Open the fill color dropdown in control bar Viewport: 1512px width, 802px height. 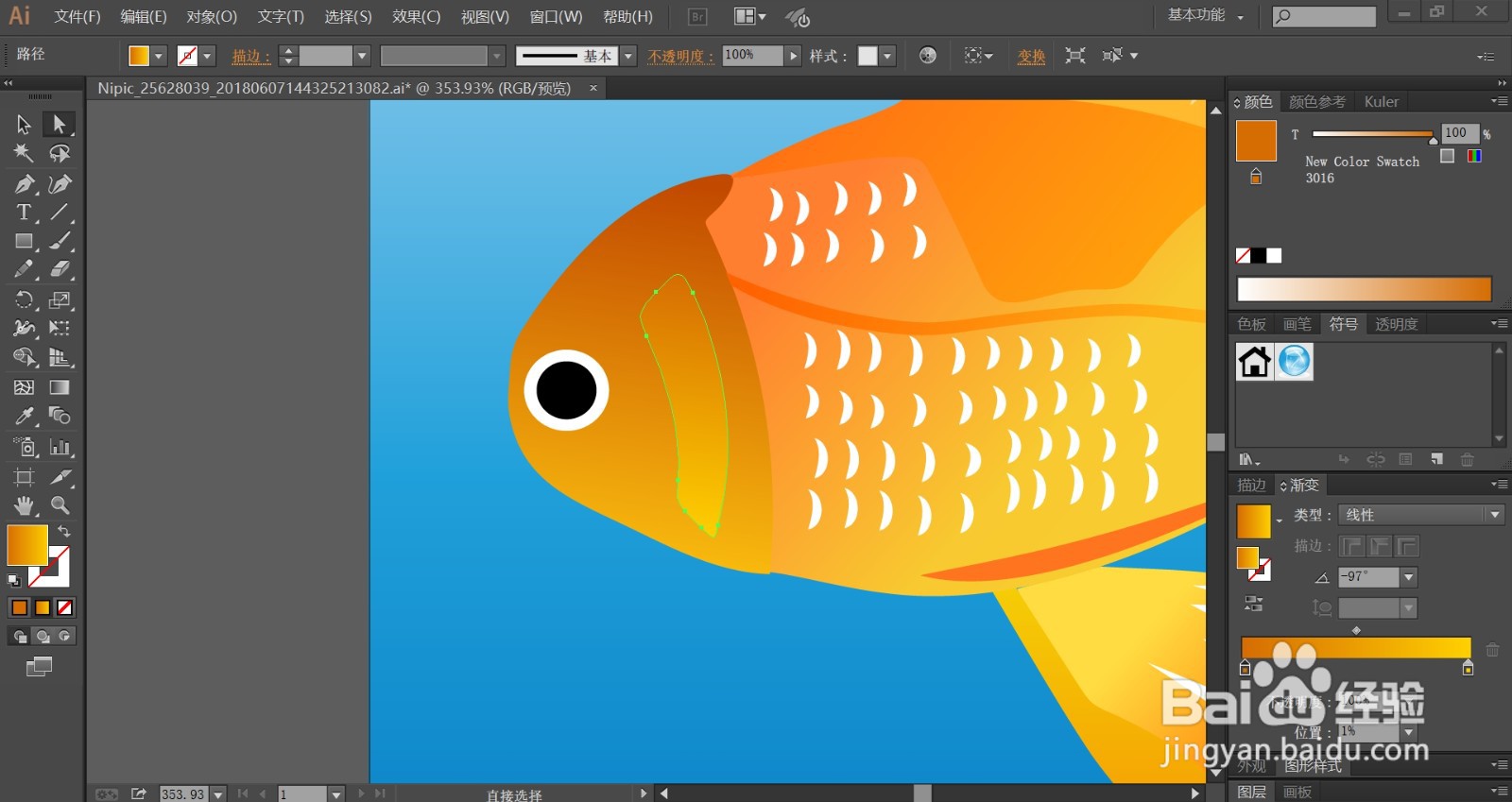click(159, 56)
